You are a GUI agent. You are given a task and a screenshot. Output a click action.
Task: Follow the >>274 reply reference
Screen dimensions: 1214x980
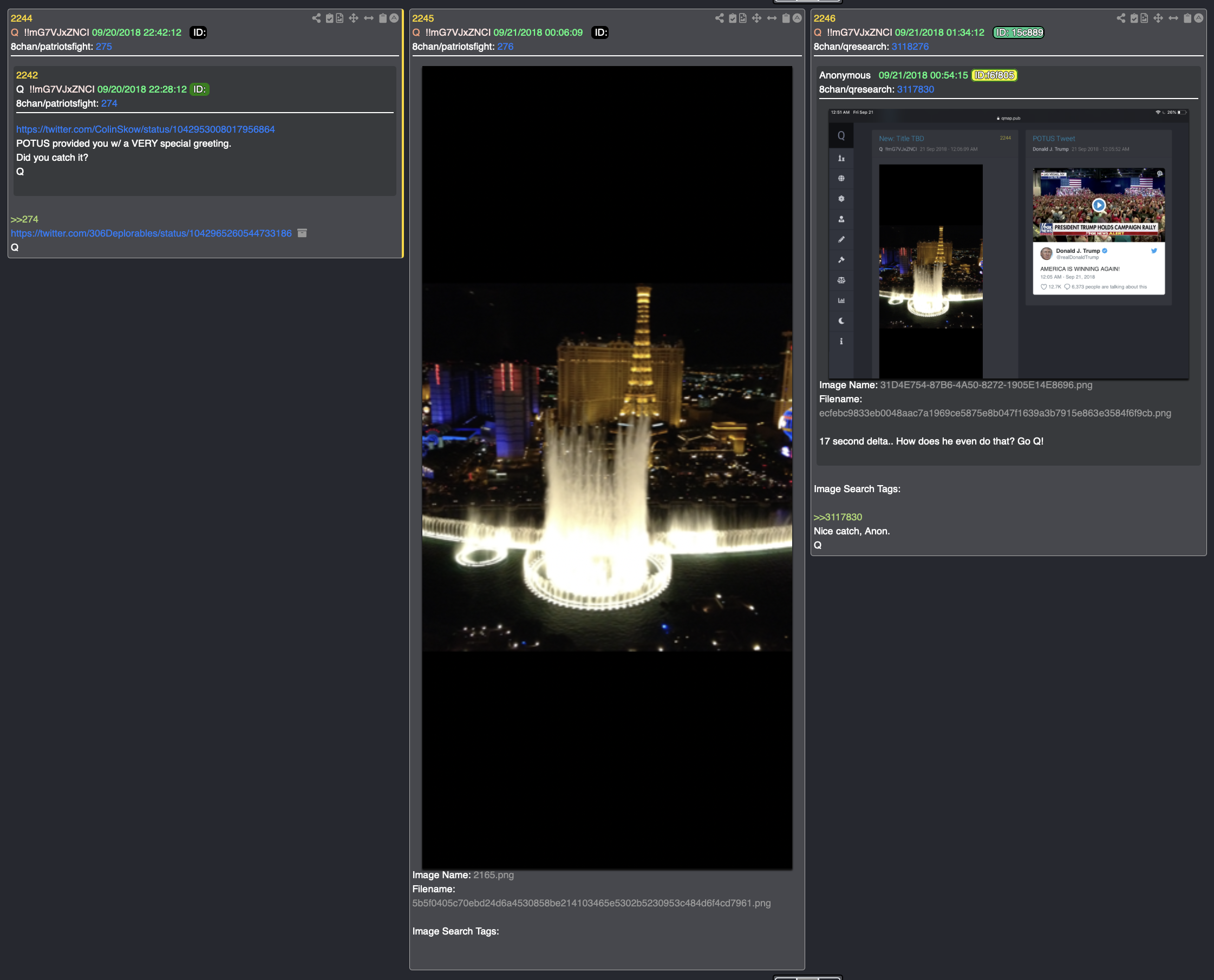(x=24, y=219)
